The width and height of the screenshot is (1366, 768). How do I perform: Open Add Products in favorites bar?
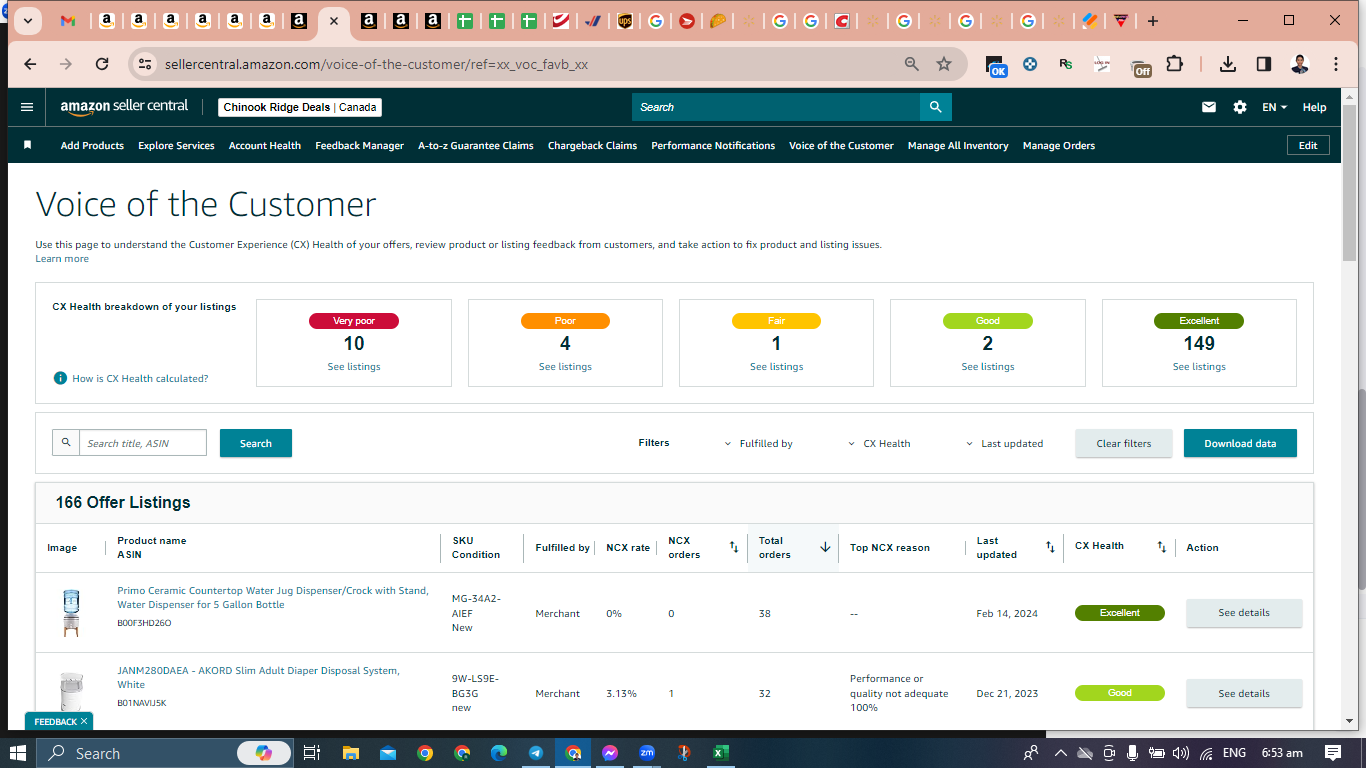[92, 145]
